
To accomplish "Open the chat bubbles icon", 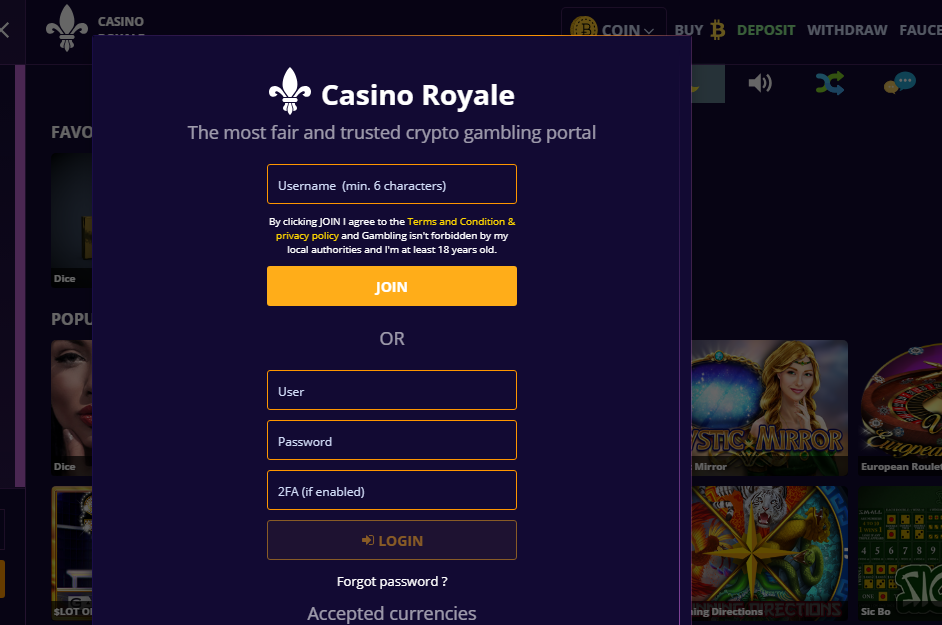I will tap(899, 83).
